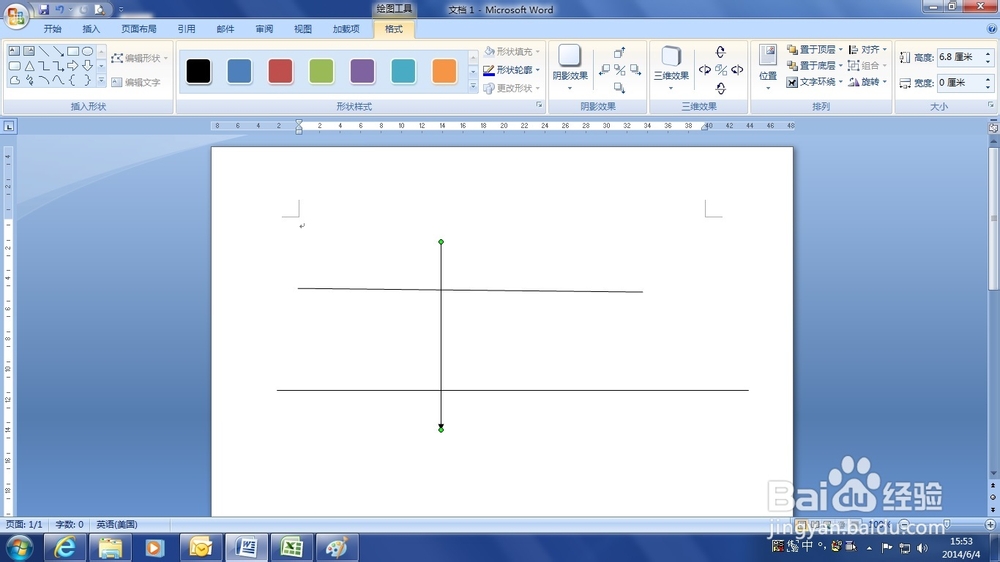Tilt 3-D effect right

point(737,70)
